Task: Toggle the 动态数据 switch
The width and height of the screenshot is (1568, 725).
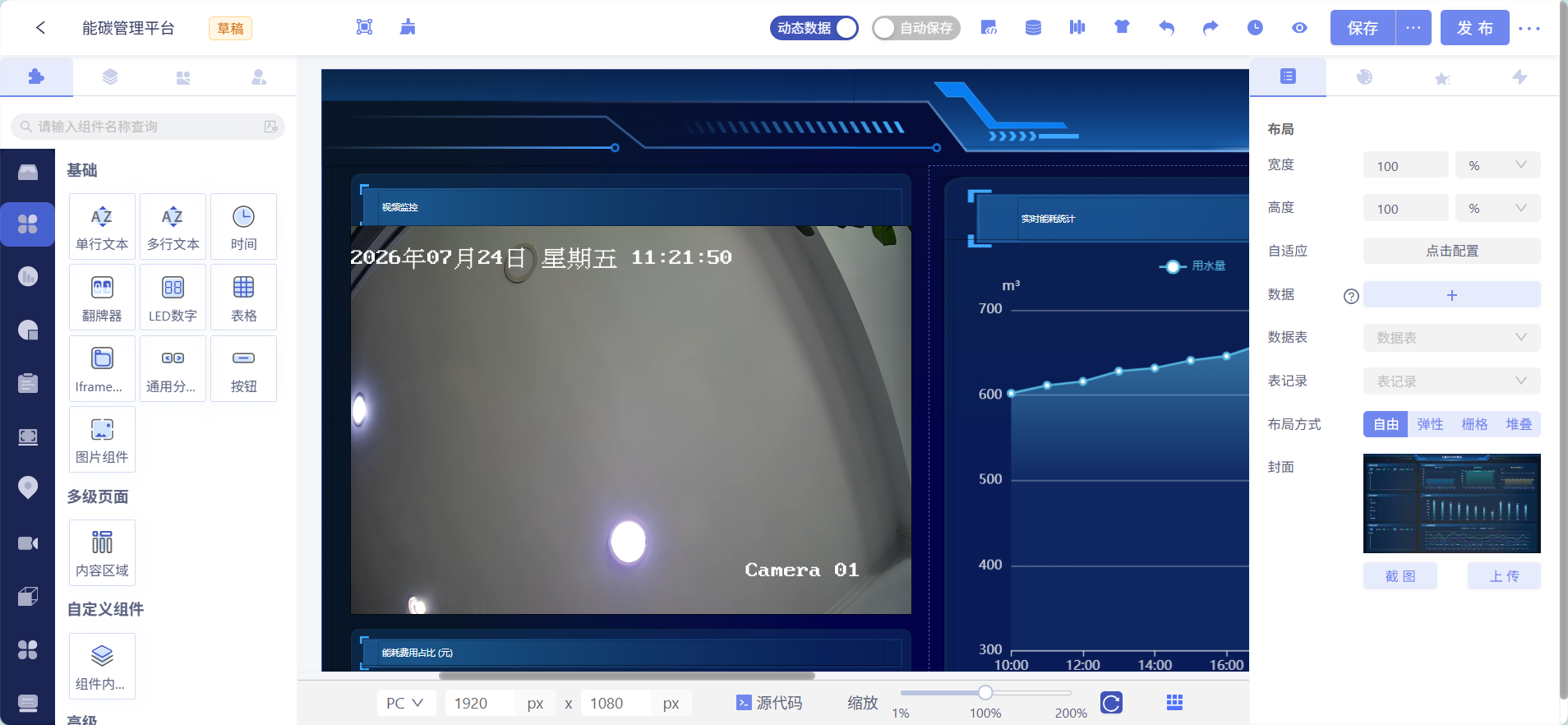Action: (x=814, y=28)
